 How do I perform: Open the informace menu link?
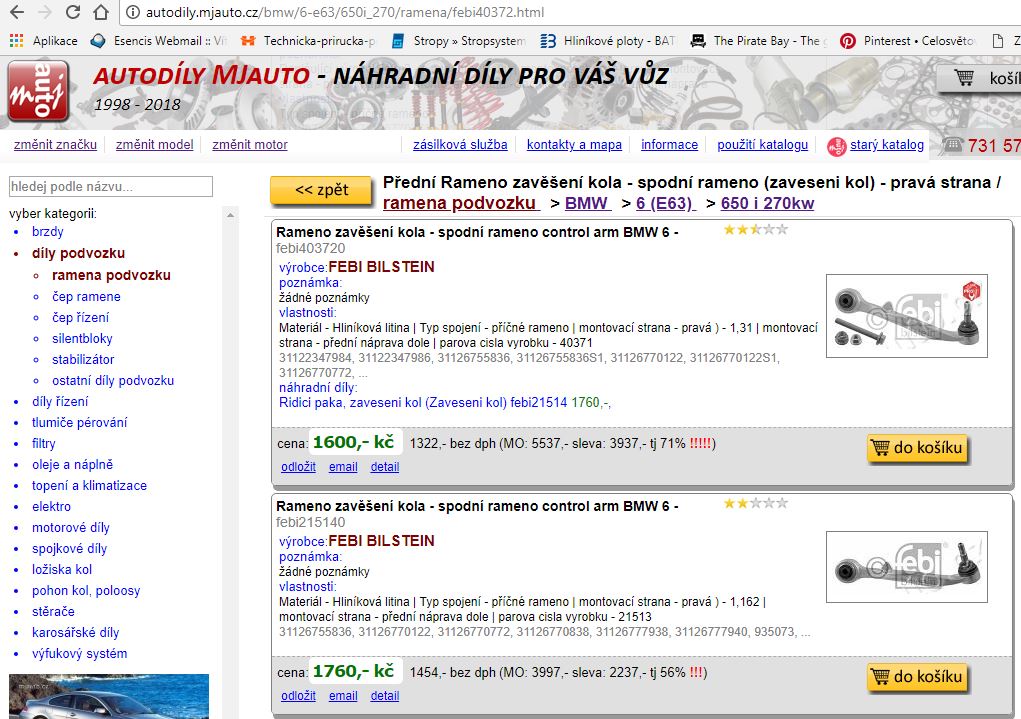[x=669, y=145]
